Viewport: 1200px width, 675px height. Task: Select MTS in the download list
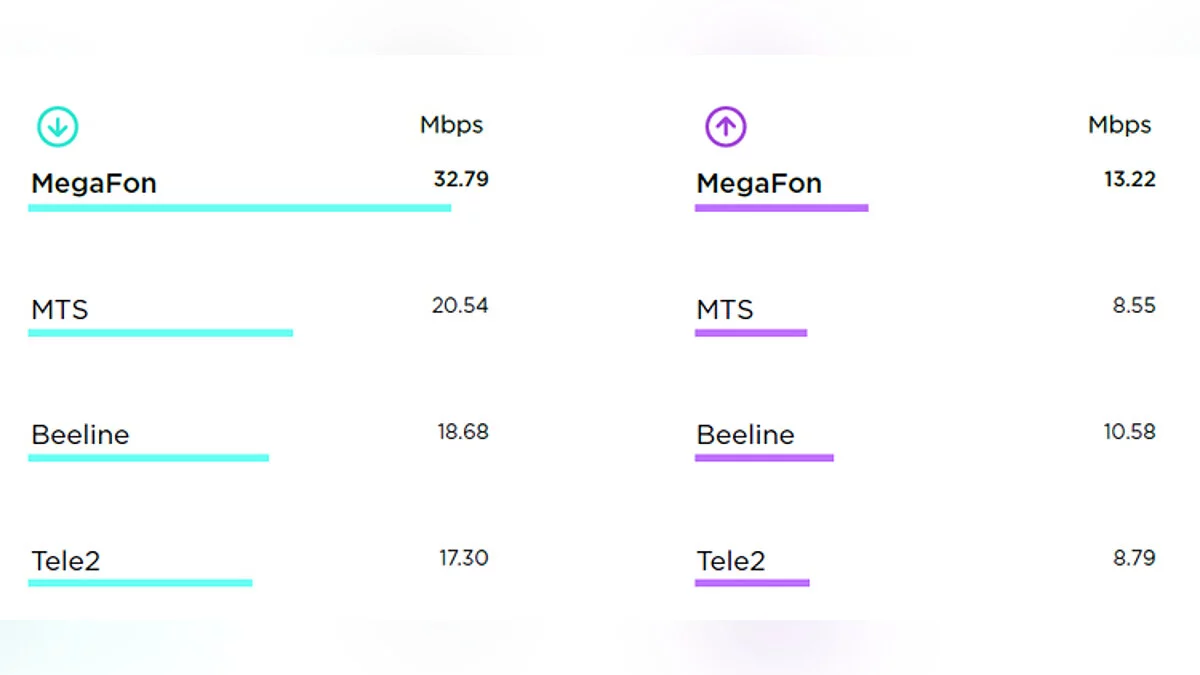[x=60, y=310]
